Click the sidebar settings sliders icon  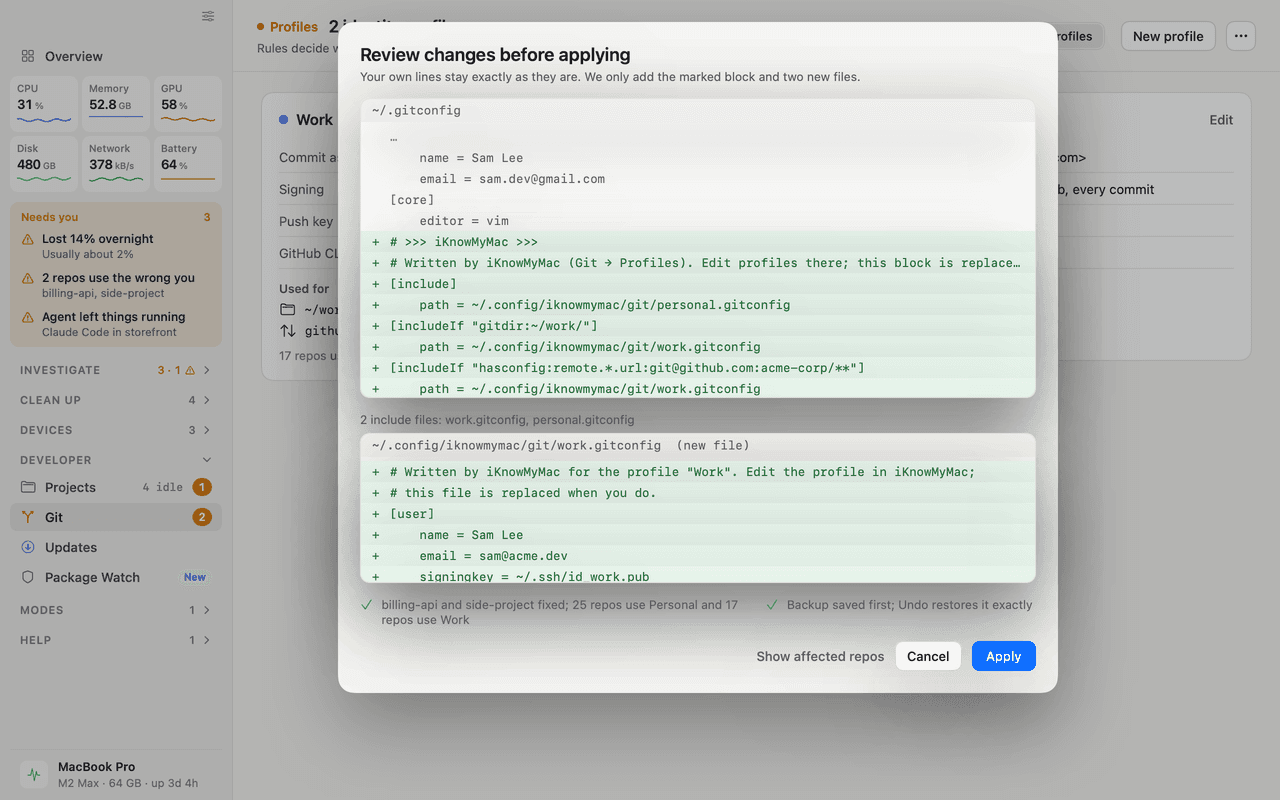(208, 16)
